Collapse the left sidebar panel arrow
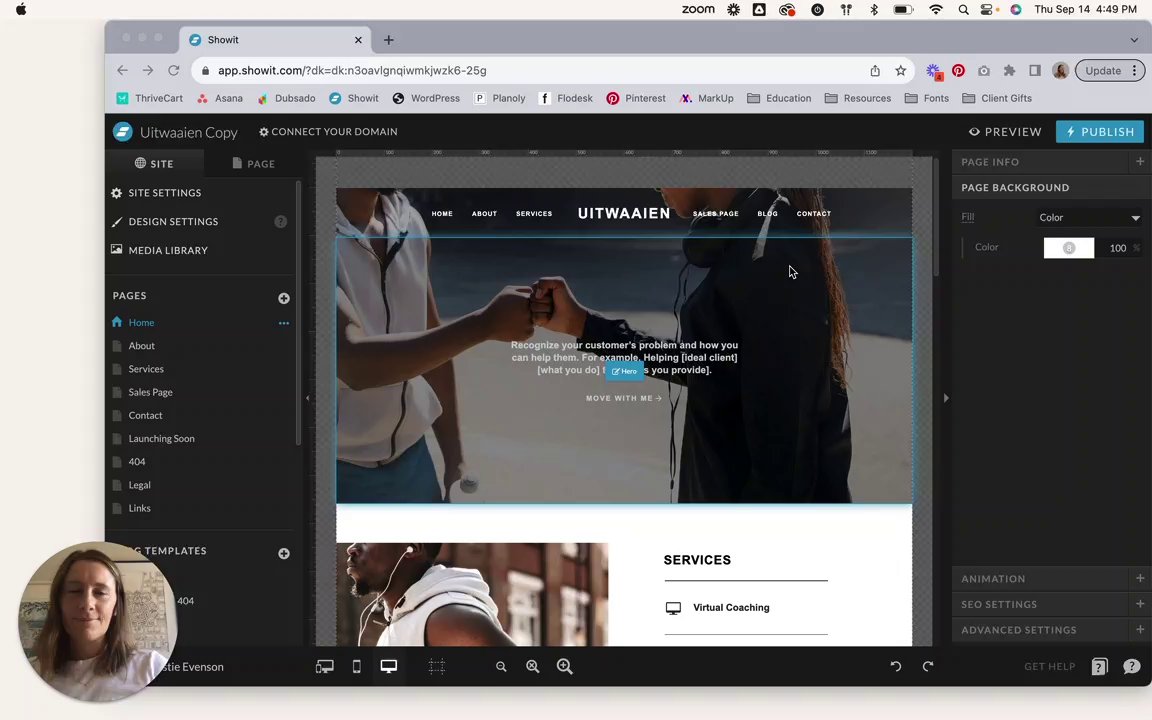The height and width of the screenshot is (720, 1152). click(307, 398)
